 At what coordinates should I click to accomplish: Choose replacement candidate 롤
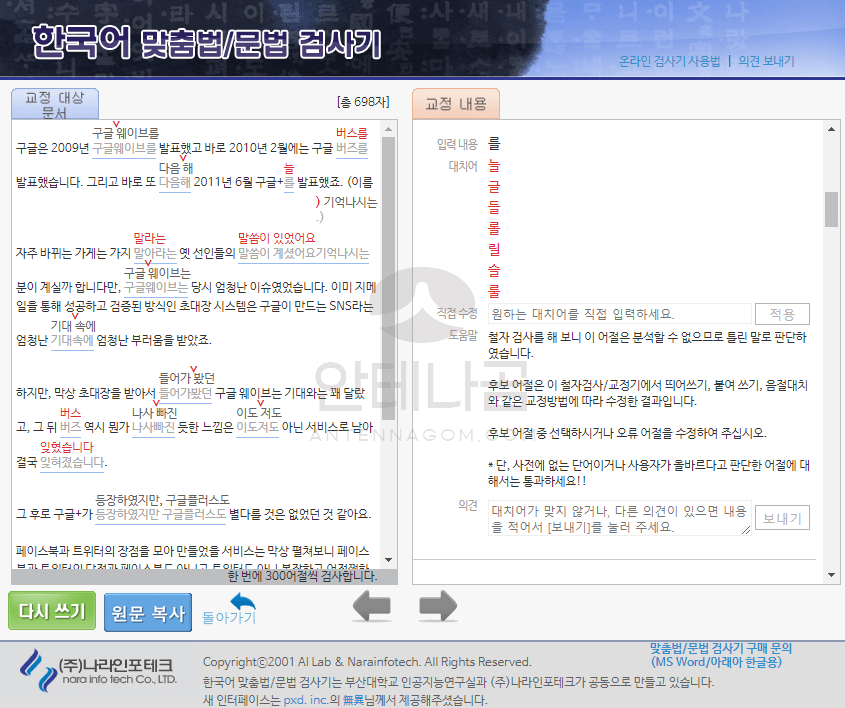pos(494,228)
